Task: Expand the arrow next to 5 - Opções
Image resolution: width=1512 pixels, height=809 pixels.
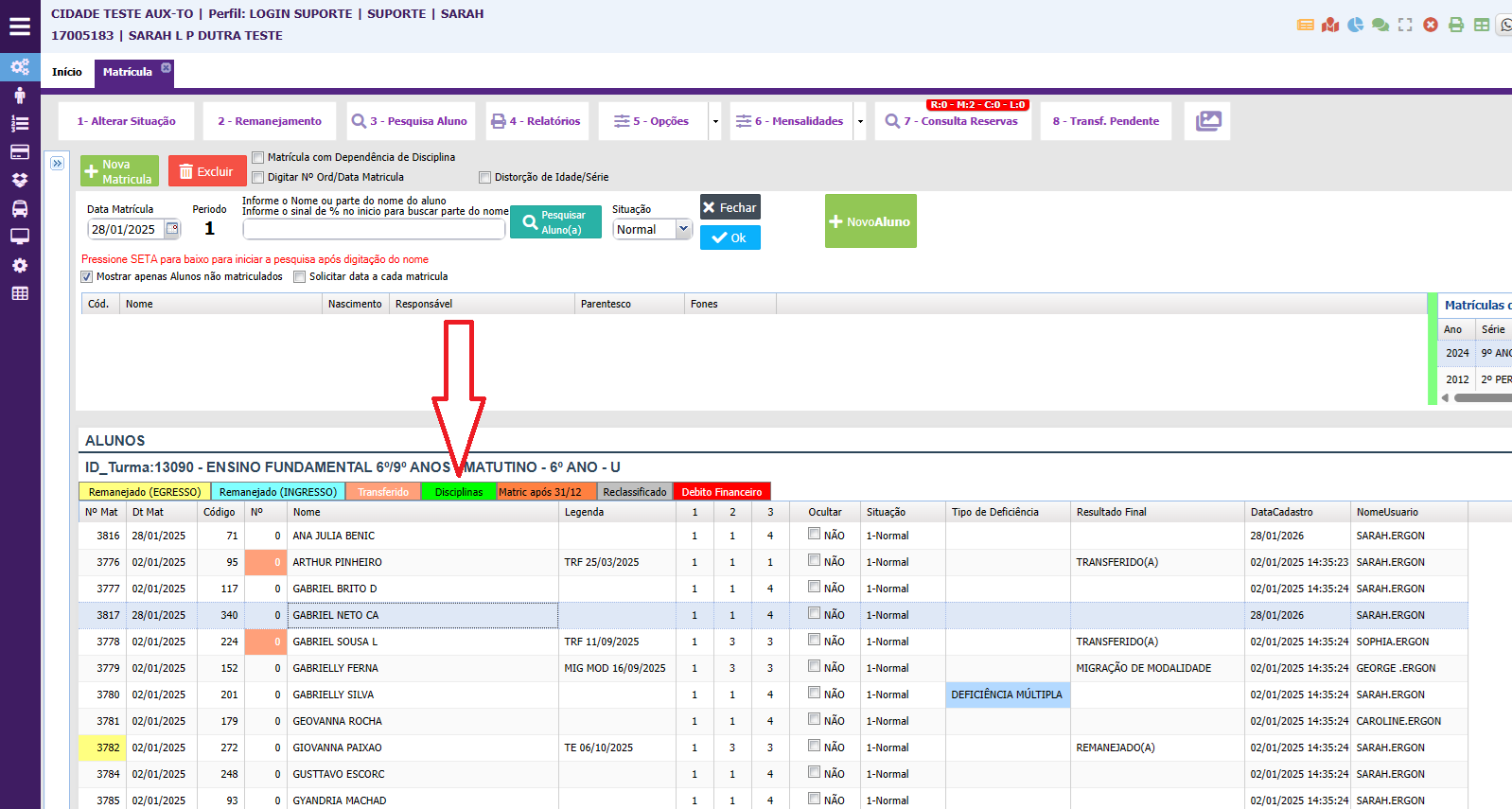Action: tap(715, 121)
